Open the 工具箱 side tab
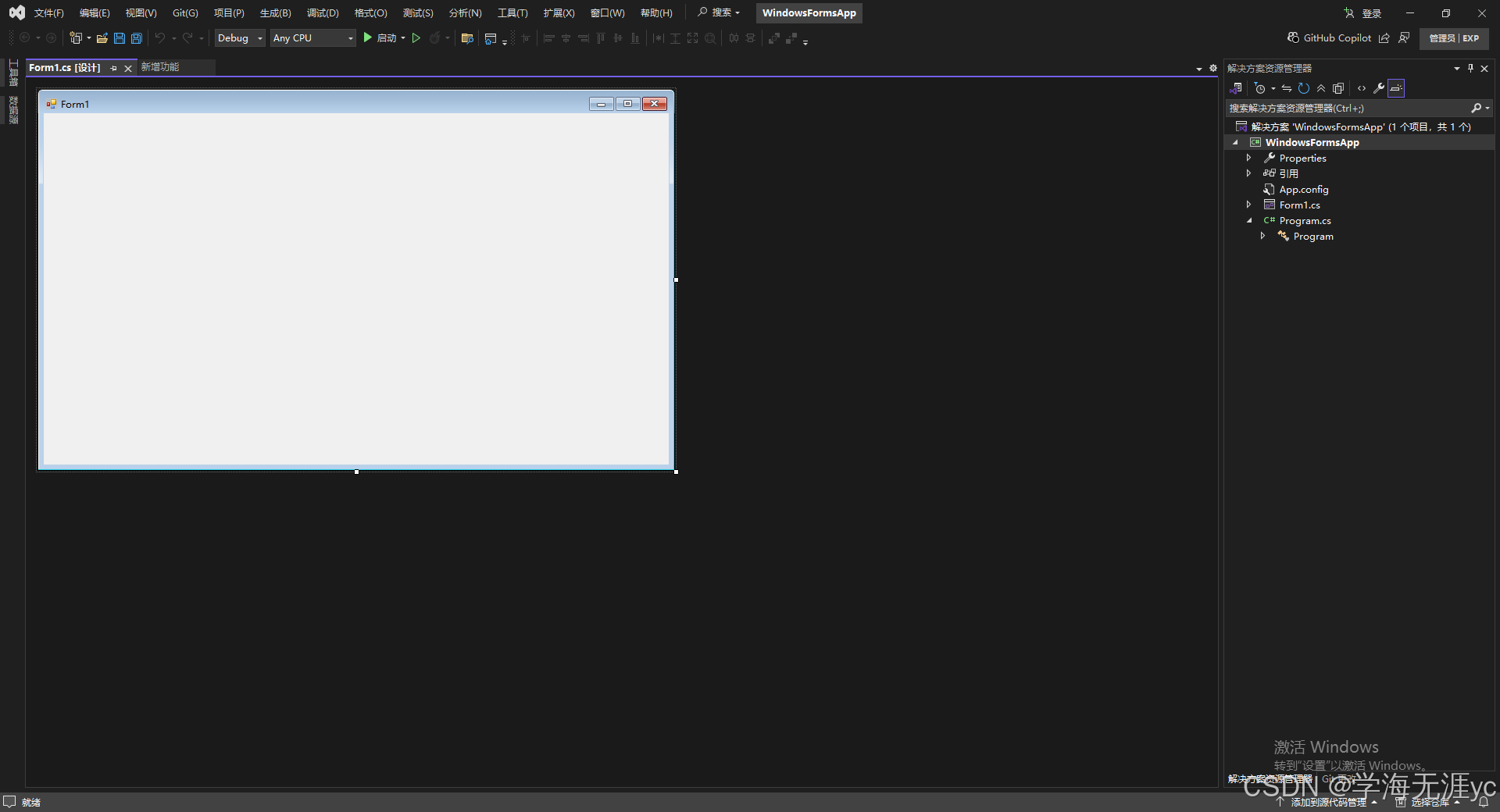 (13, 73)
